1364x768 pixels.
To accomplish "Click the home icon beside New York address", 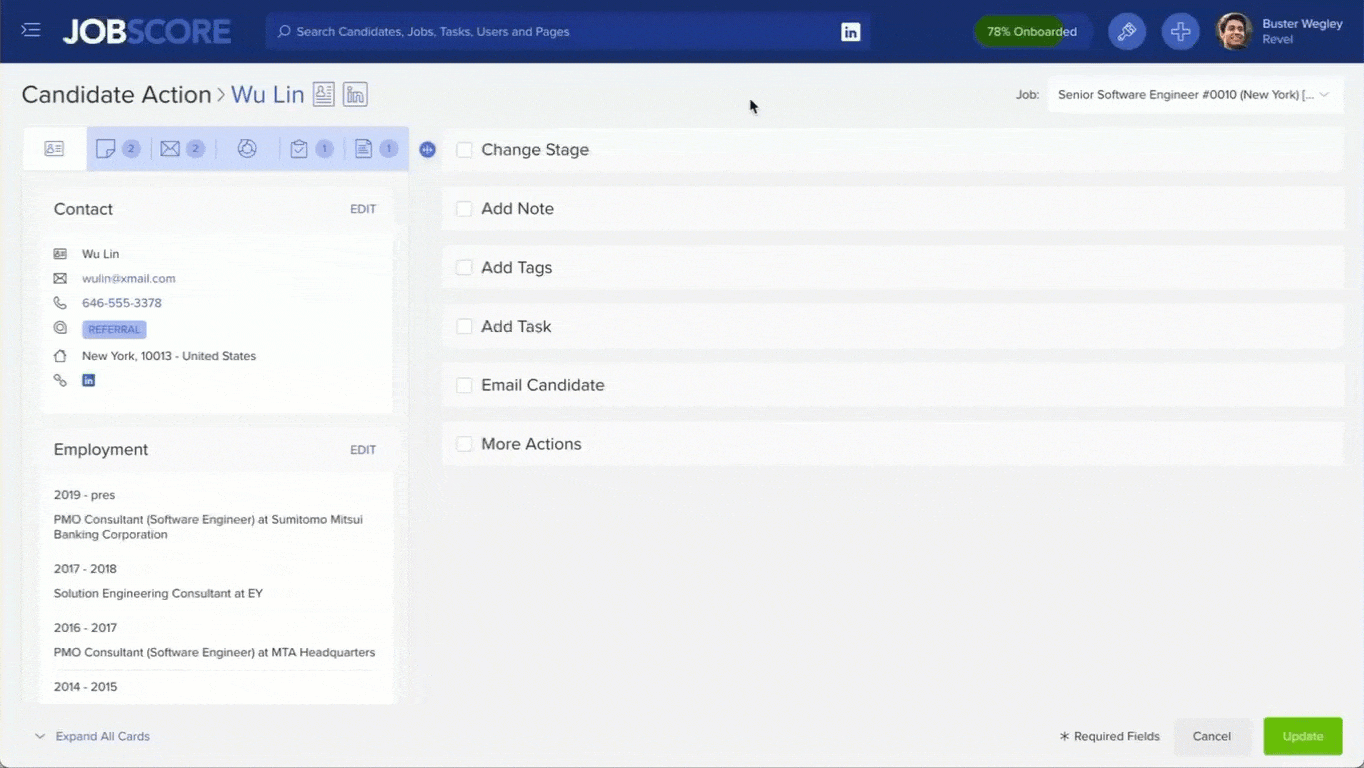I will 60,356.
